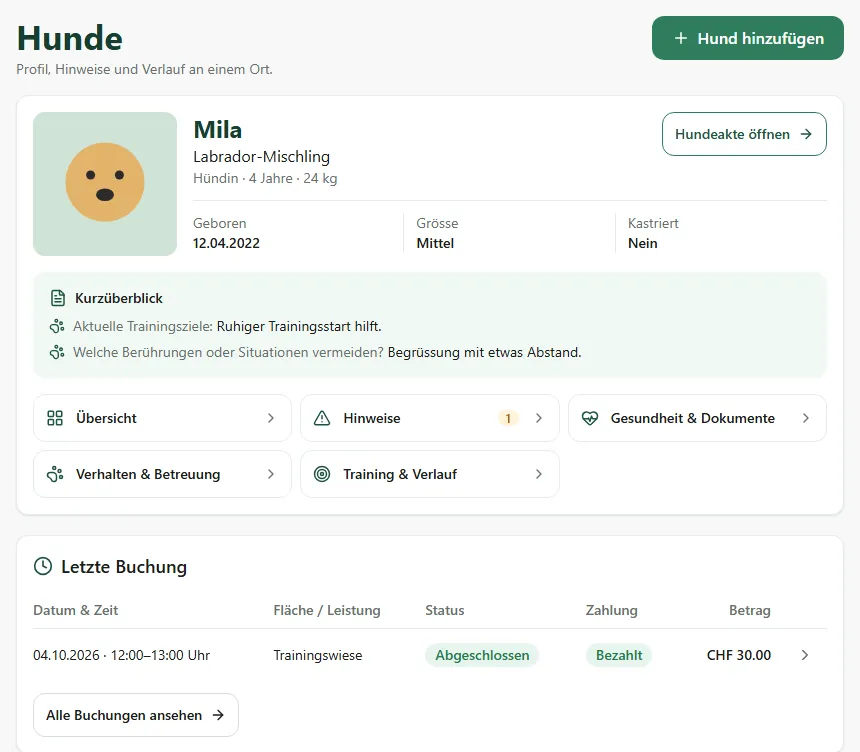860x752 pixels.
Task: Click the plus icon in Hund hinzufügen
Action: click(x=681, y=38)
